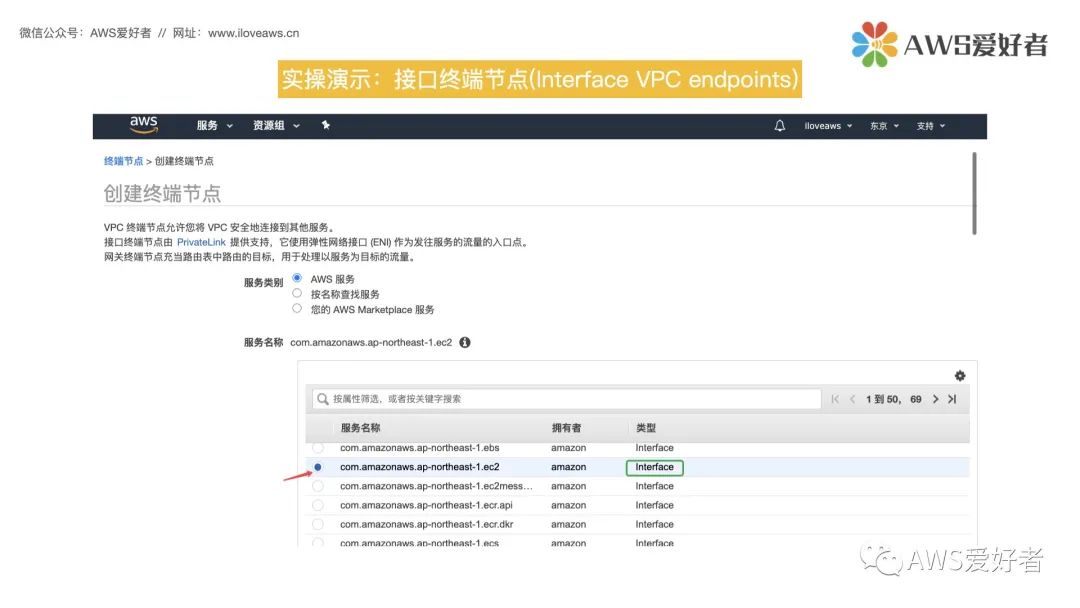The height and width of the screenshot is (608, 1080).
Task: Click the AWS logo in console header
Action: (144, 125)
